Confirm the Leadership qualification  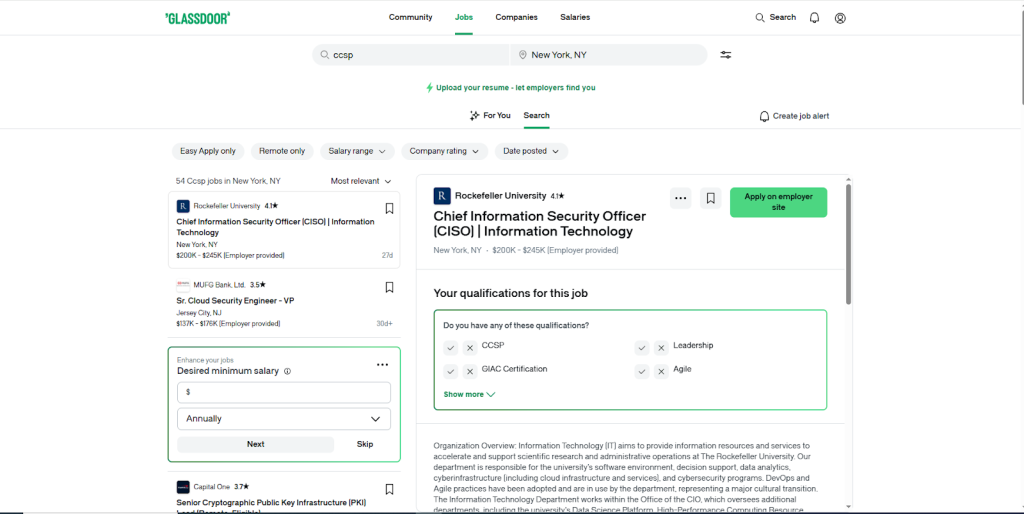[642, 348]
